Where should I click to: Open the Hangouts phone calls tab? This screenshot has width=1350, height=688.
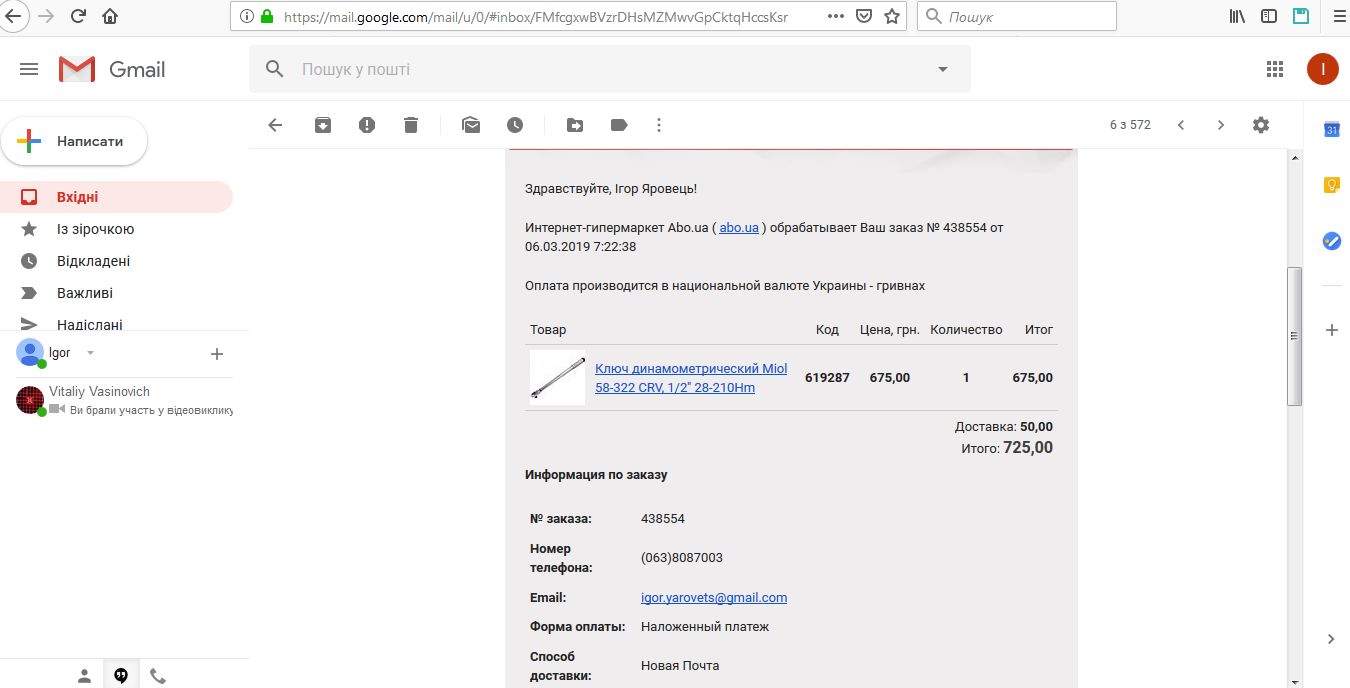click(157, 676)
